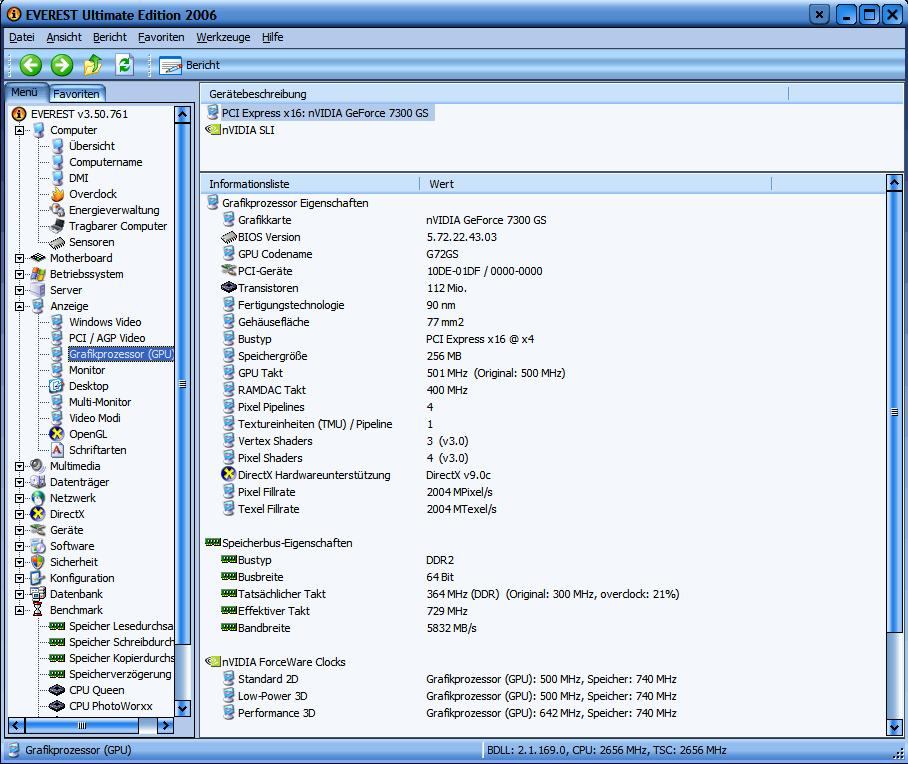
Task: Click the Speicherbus-Eigenschaften memory icon
Action: coord(213,543)
